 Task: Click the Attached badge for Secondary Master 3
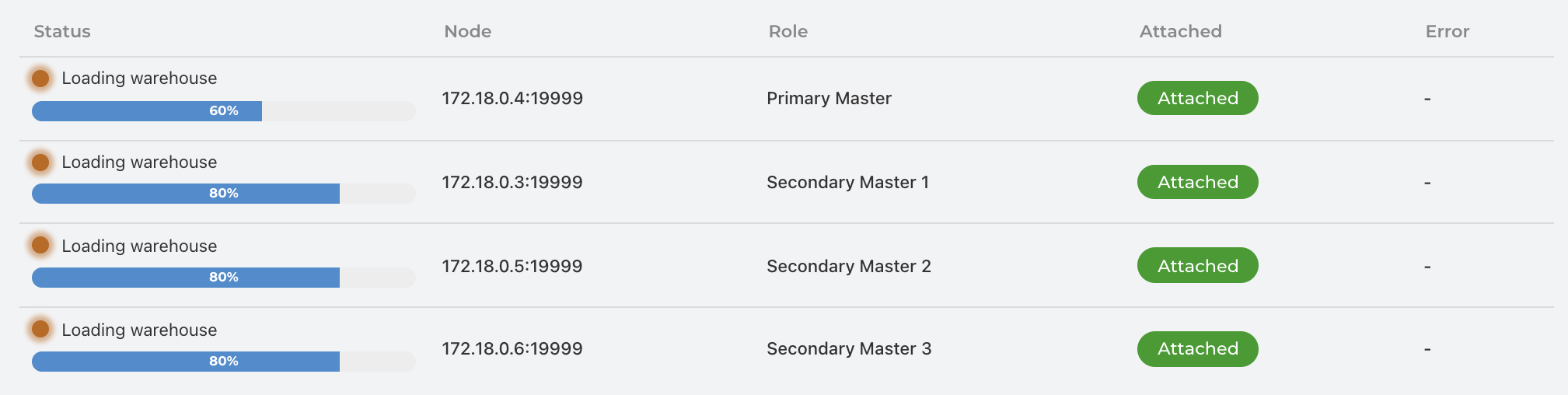pyautogui.click(x=1198, y=349)
